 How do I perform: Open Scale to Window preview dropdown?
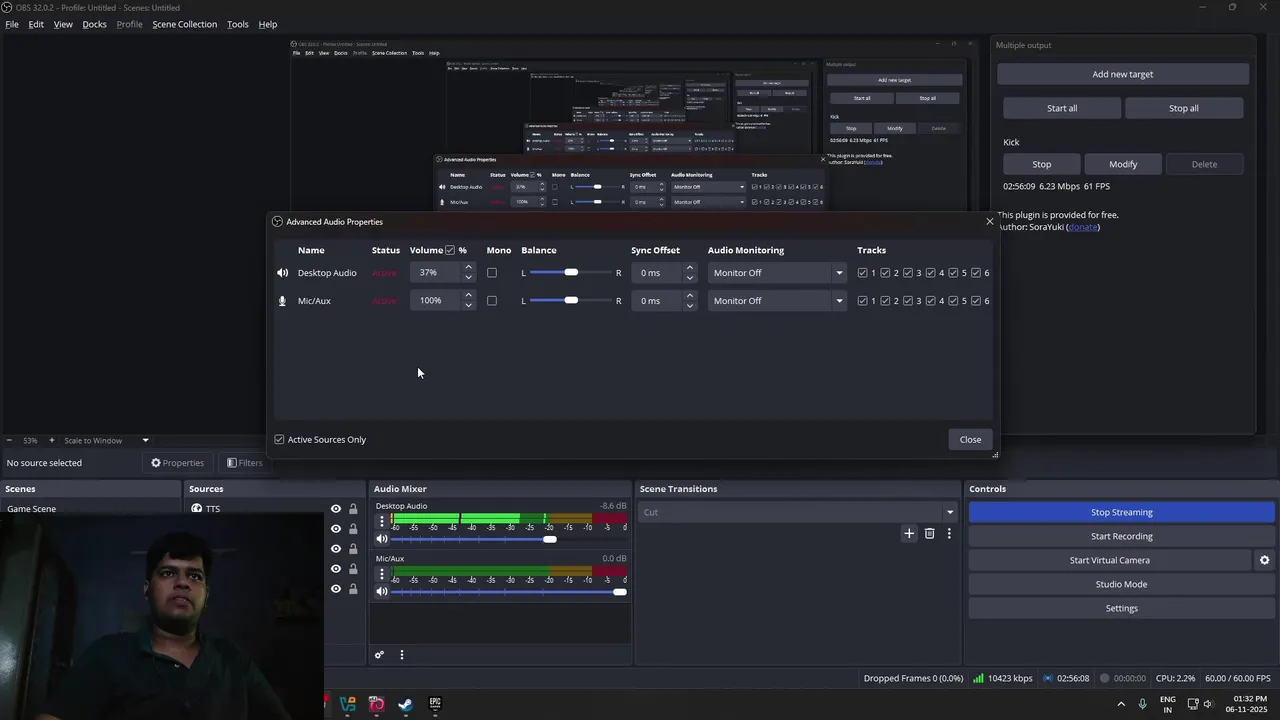106,441
